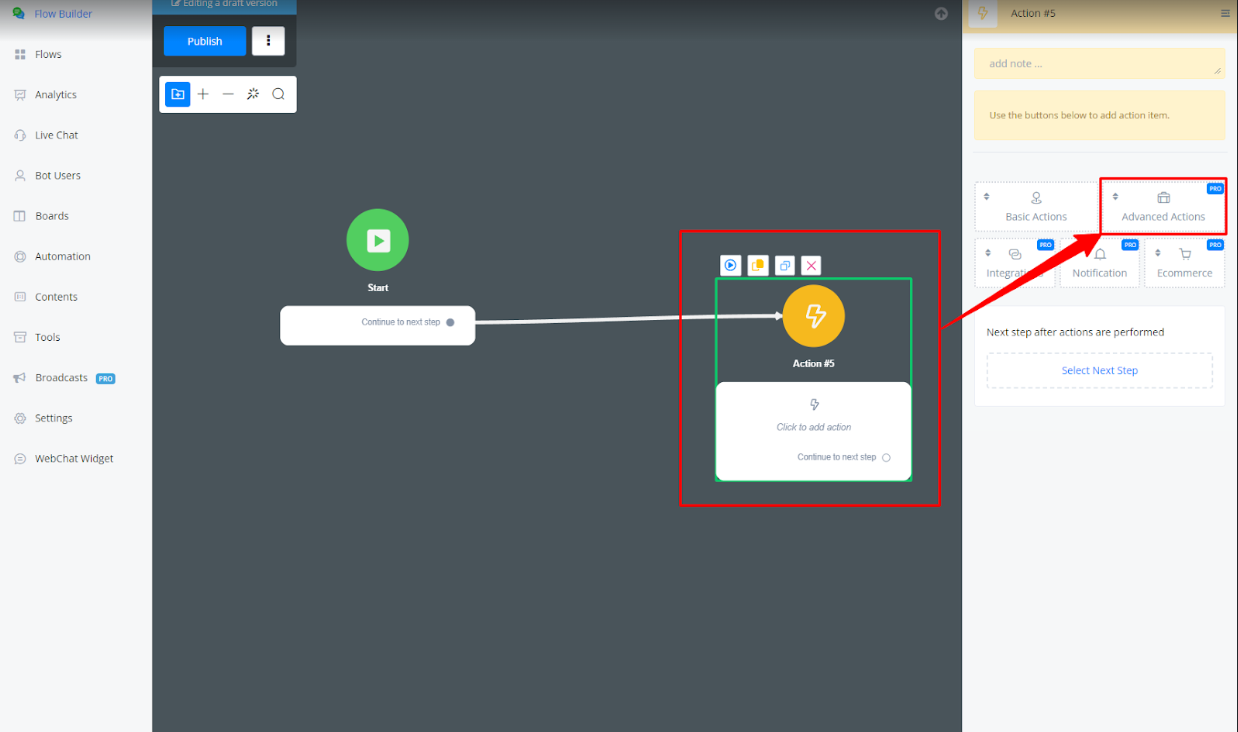
Task: Click the blue add-folder icon in canvas toolbar
Action: pos(178,94)
